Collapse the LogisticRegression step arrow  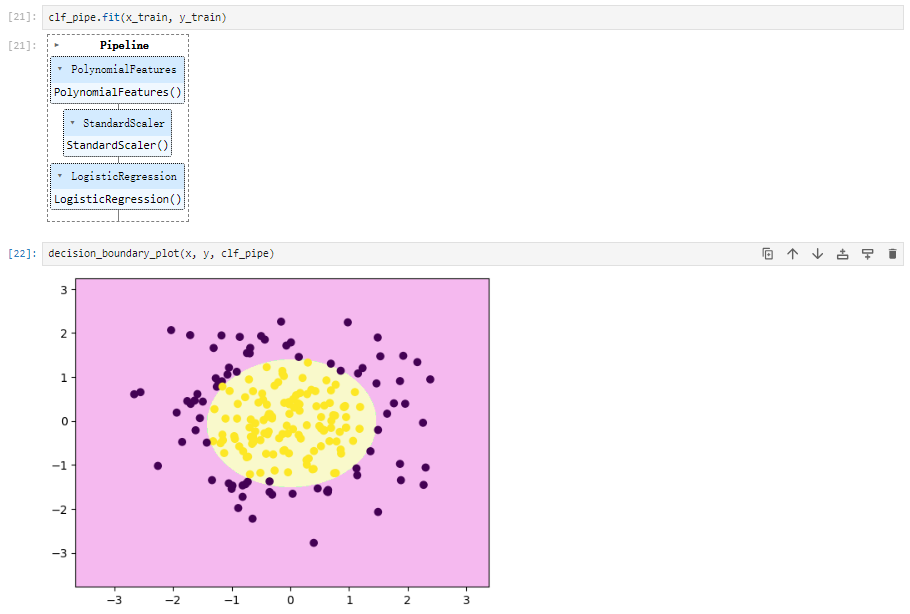point(60,175)
